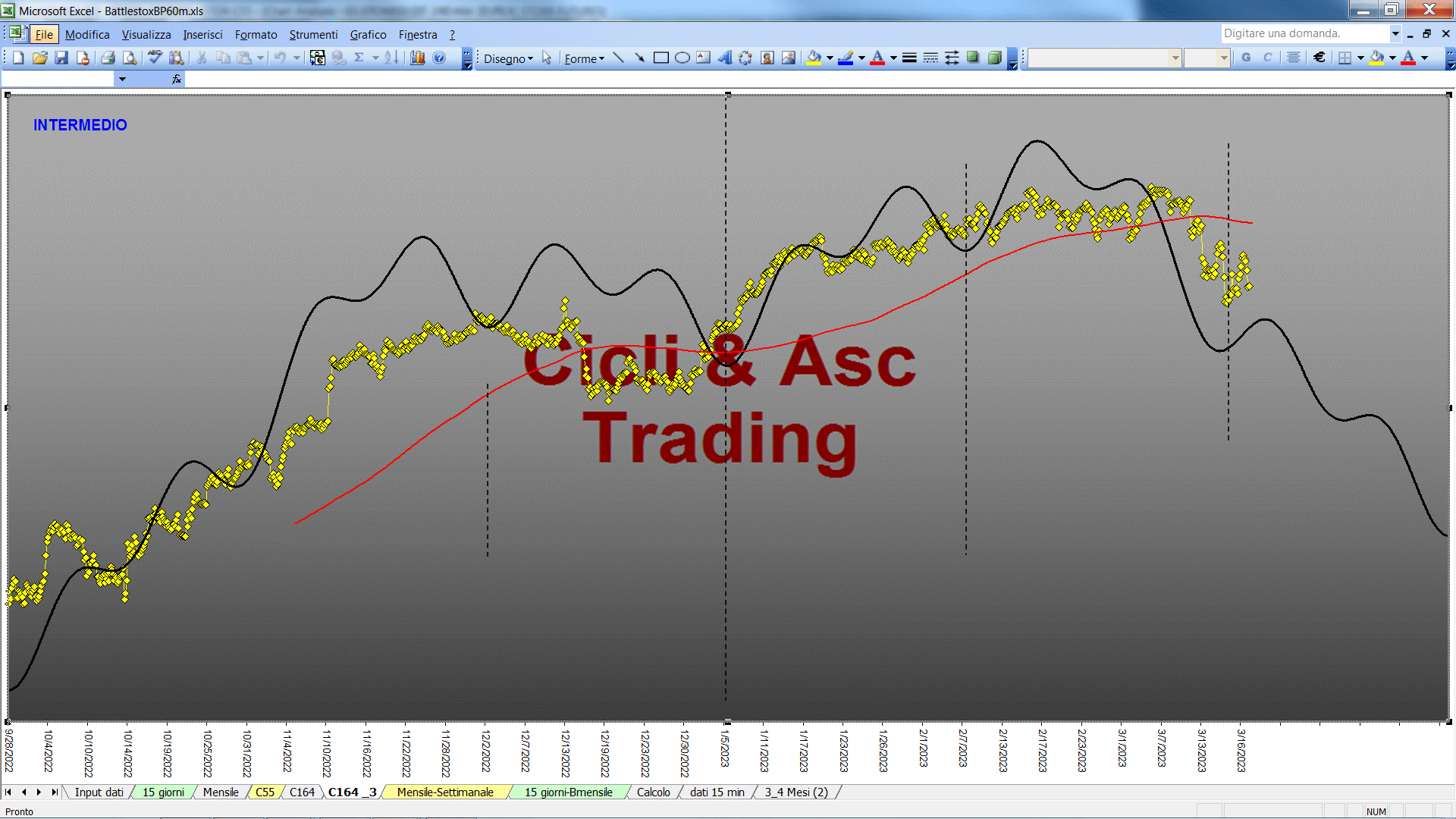Toggle Bold (G) formatting
The image size is (1456, 819).
click(x=1246, y=58)
